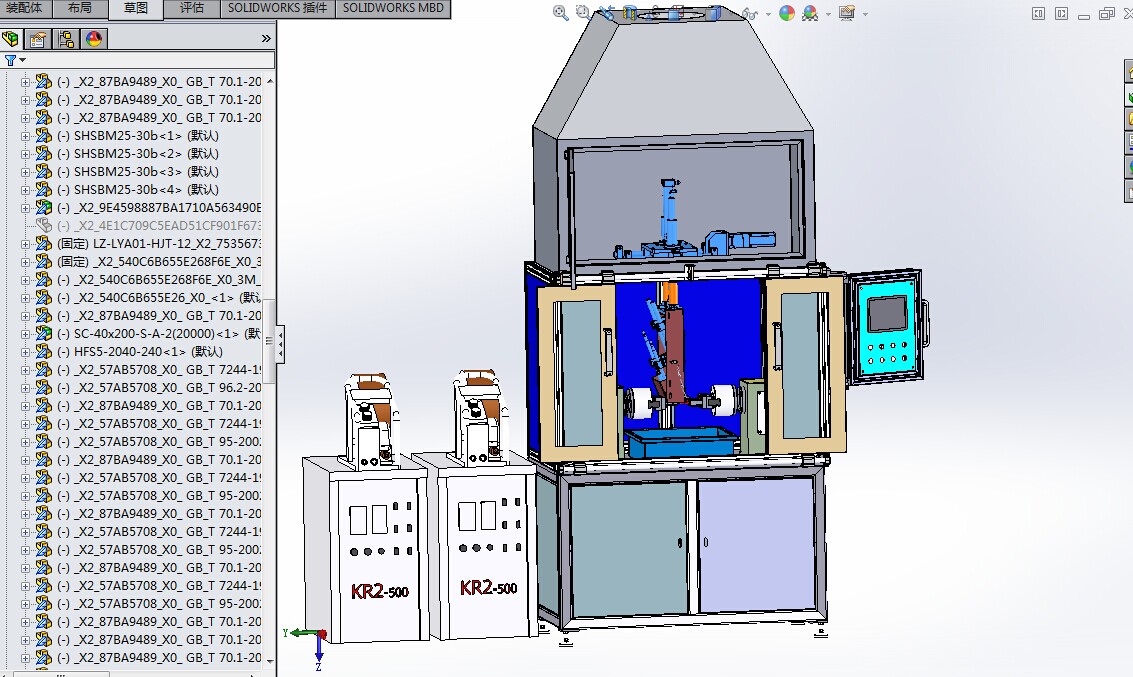Image resolution: width=1133 pixels, height=677 pixels.
Task: Expand the manager panel tabs chevron
Action: click(266, 39)
